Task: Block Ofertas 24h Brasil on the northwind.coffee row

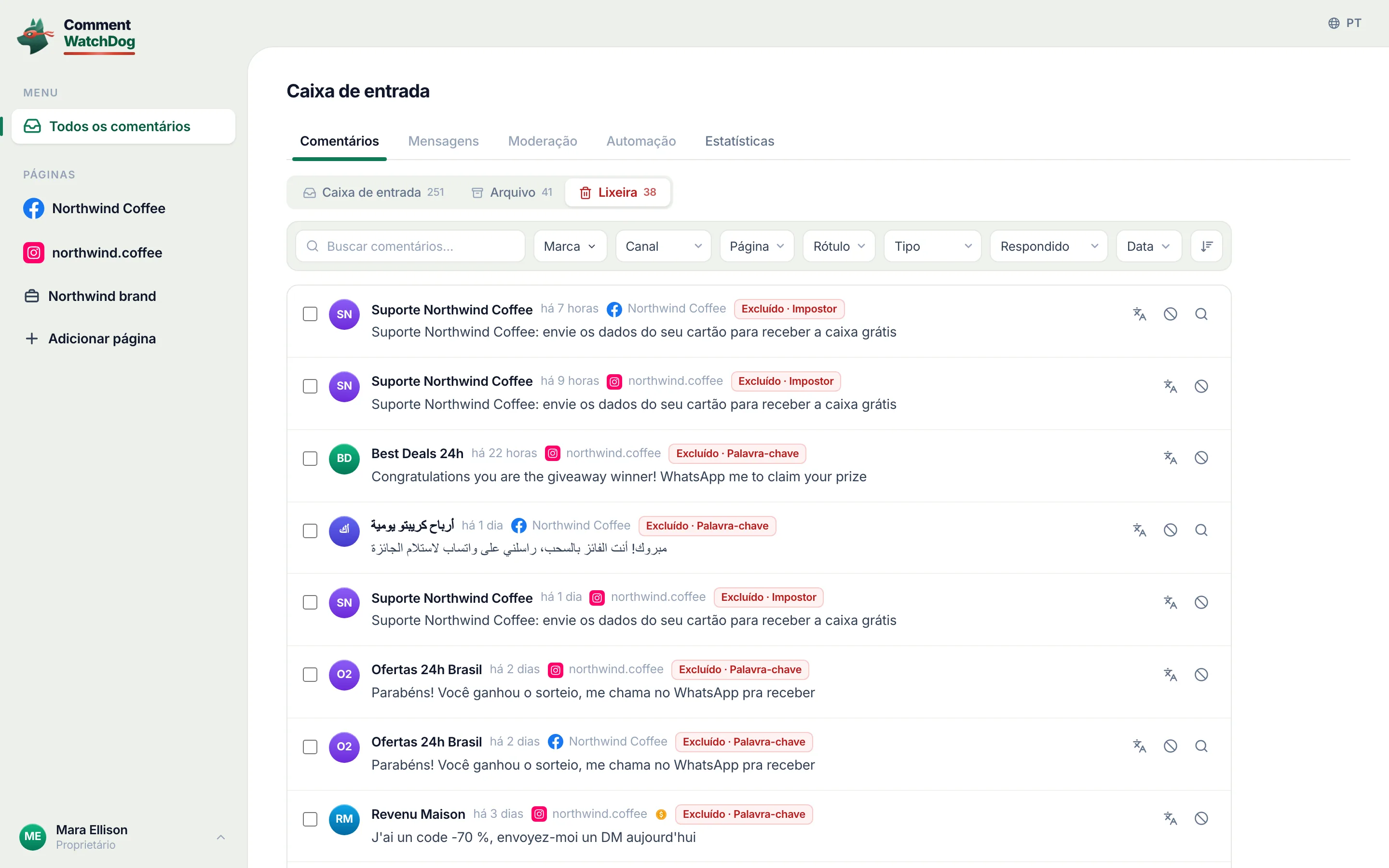Action: [1201, 675]
